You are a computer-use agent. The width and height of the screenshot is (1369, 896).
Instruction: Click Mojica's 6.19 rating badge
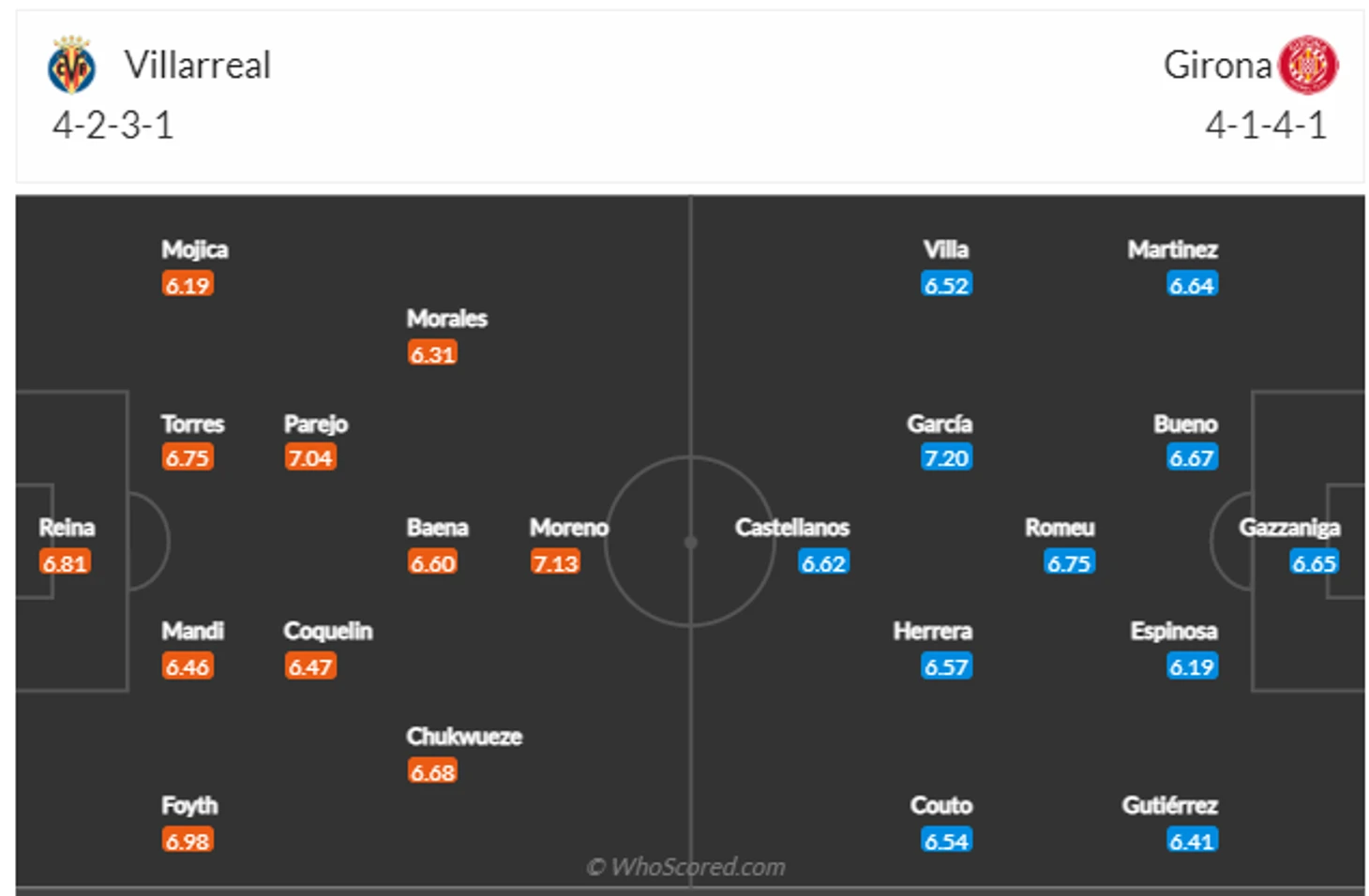pyautogui.click(x=188, y=284)
